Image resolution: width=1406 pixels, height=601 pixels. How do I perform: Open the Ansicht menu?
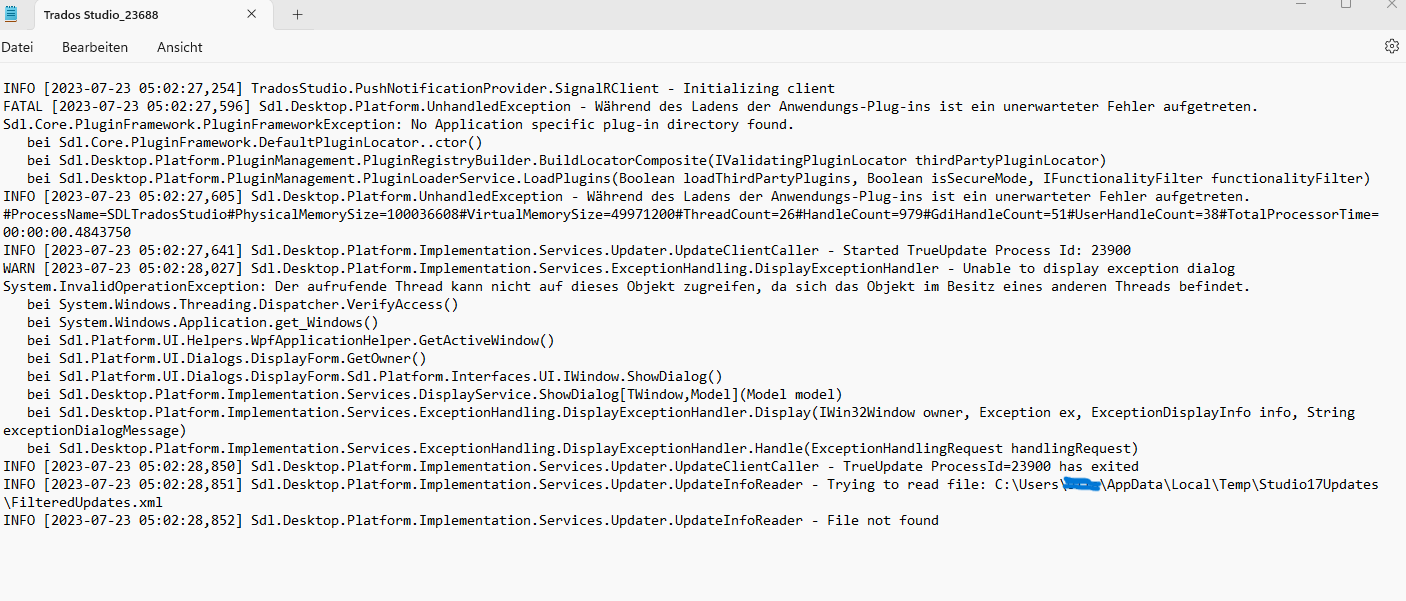(179, 47)
